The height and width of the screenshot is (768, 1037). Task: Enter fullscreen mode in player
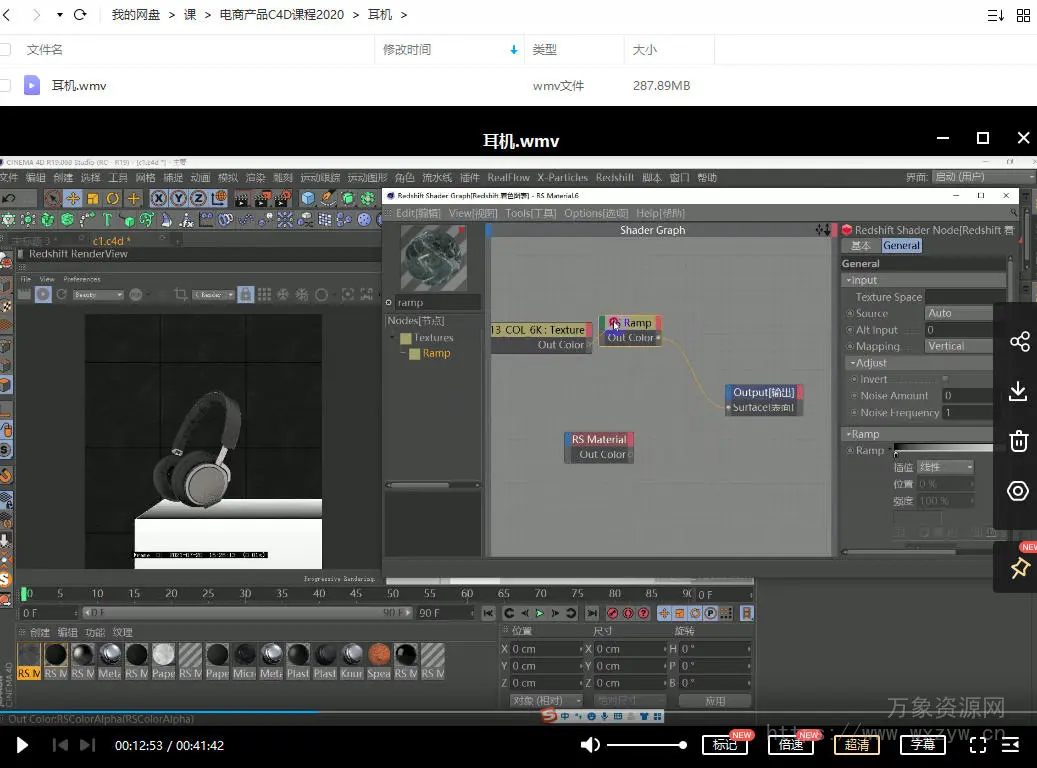click(978, 745)
